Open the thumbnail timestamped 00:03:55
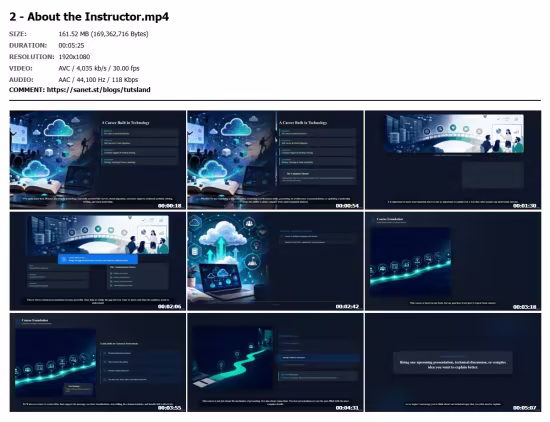The image size is (550, 422). (x=98, y=362)
